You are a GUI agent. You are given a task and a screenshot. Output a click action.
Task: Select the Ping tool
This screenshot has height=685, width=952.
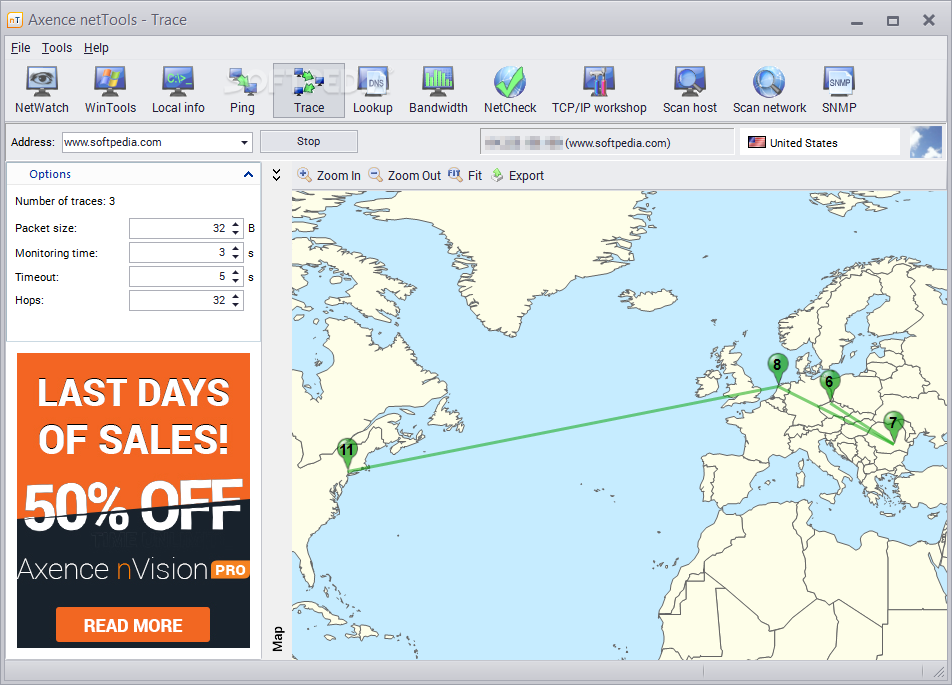click(x=242, y=90)
